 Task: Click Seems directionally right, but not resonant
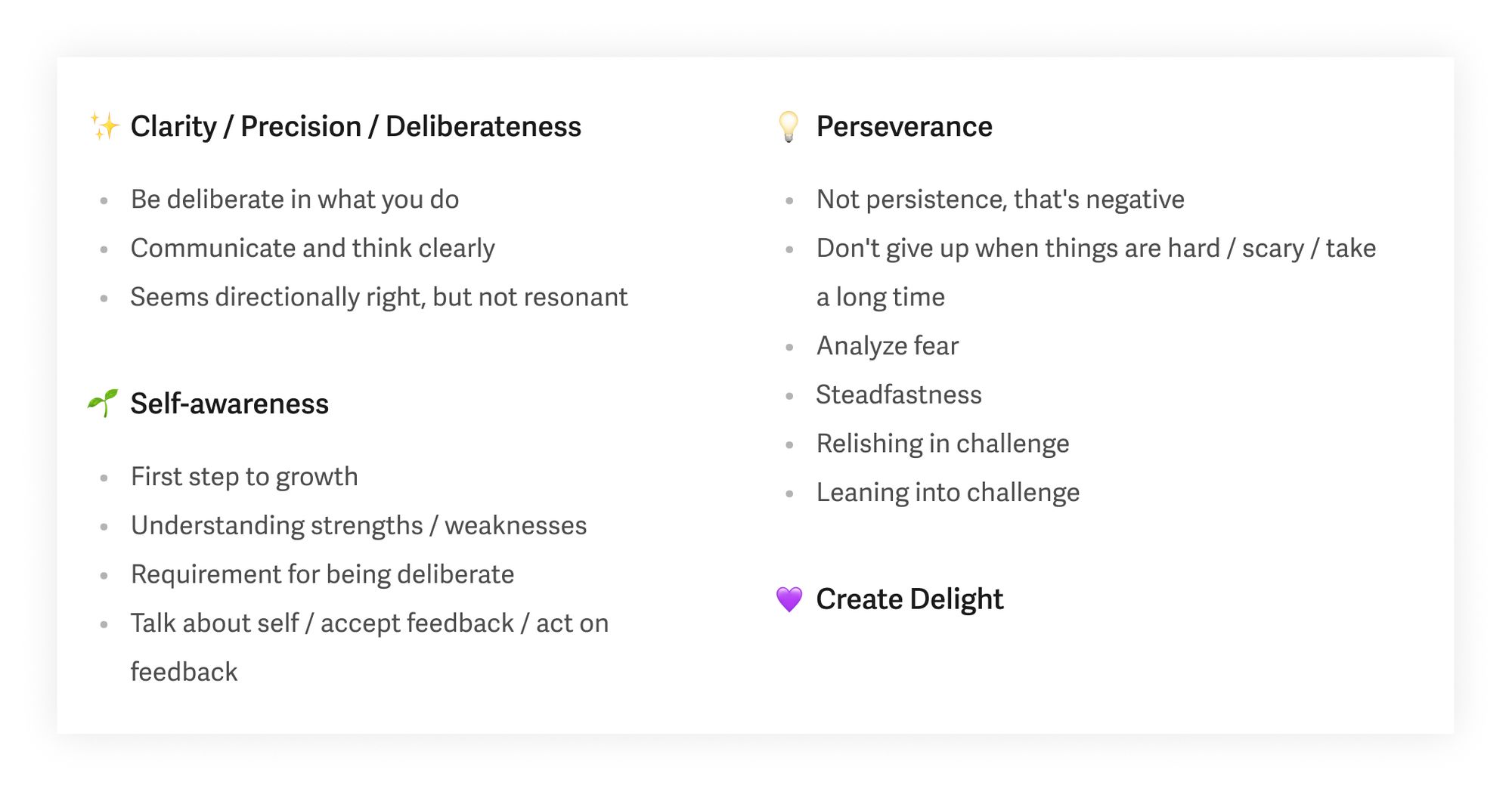click(x=379, y=297)
